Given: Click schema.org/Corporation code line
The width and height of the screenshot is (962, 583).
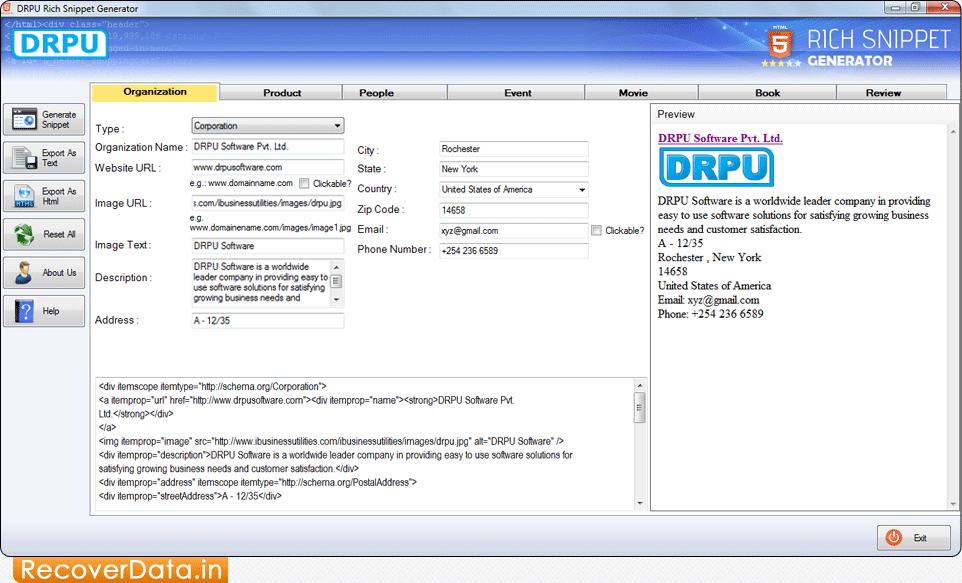Looking at the screenshot, I should (213, 387).
